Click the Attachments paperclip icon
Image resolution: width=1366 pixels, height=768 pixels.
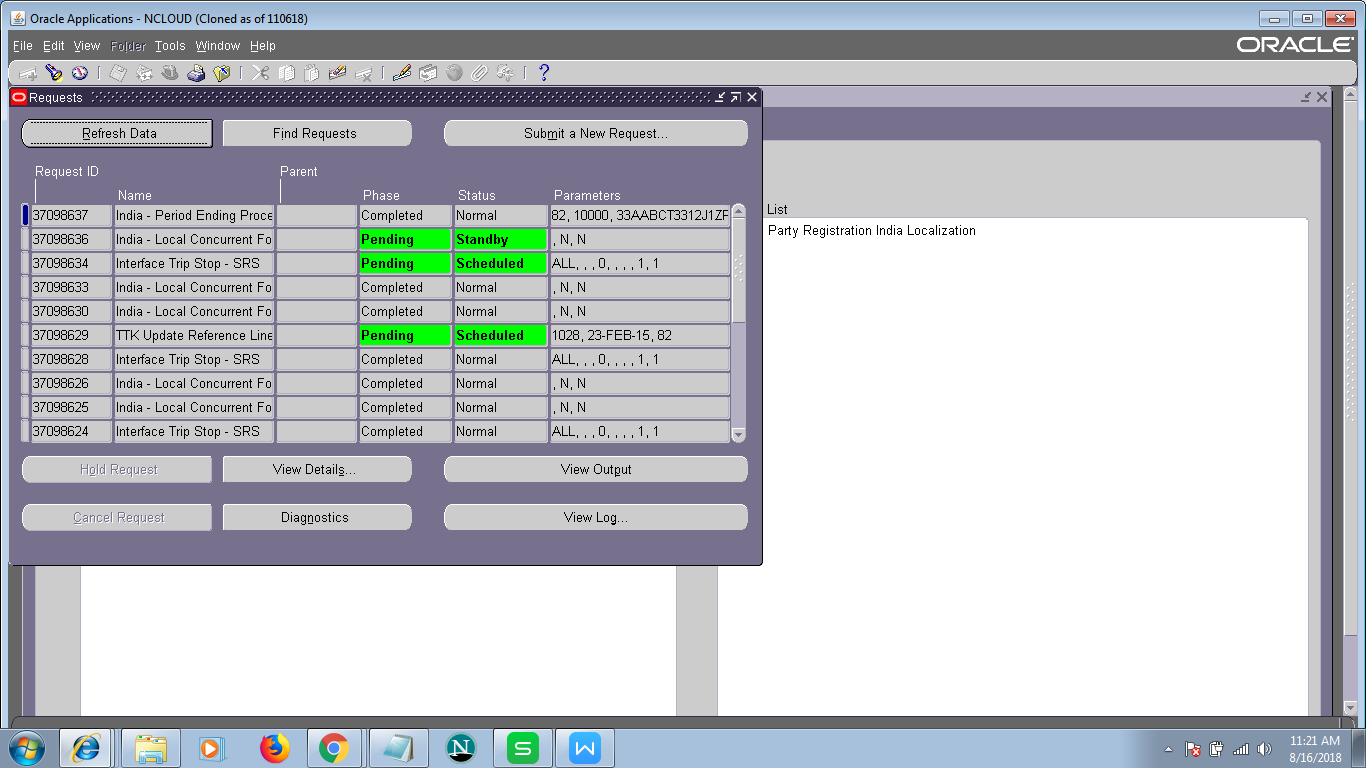pos(480,73)
